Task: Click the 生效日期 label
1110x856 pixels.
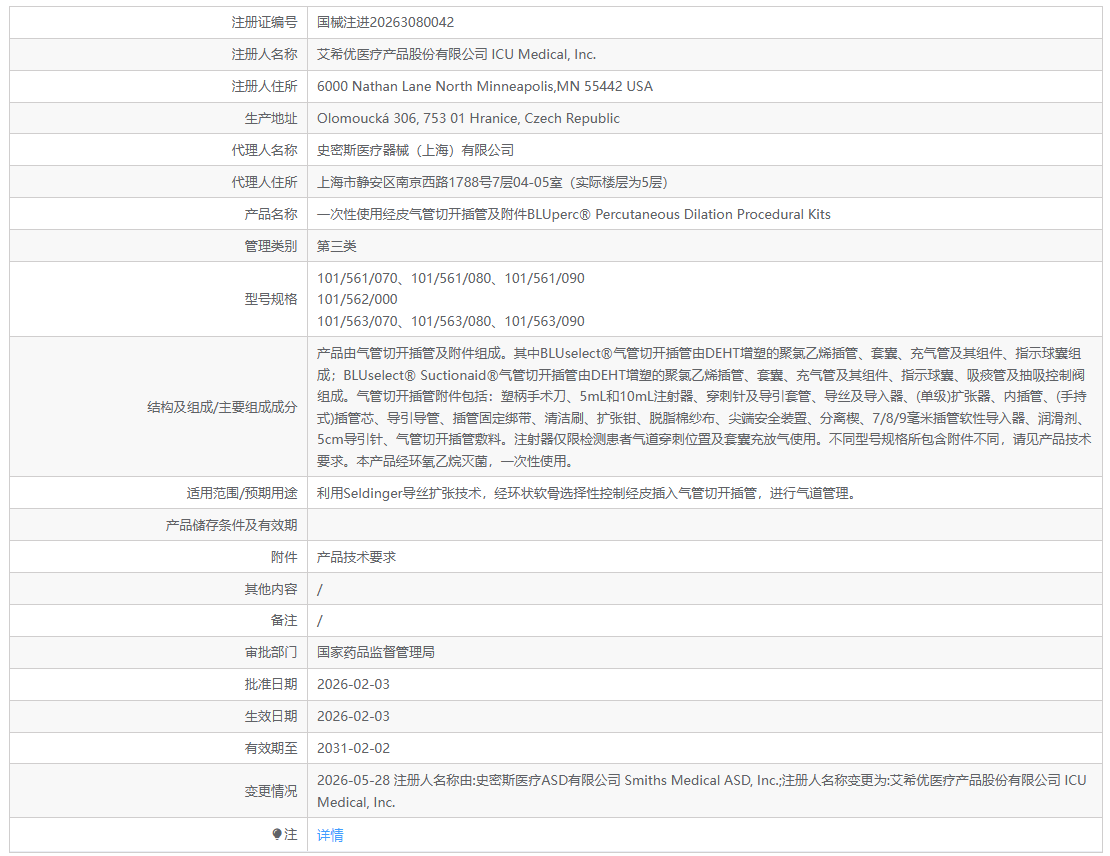Action: coord(271,717)
